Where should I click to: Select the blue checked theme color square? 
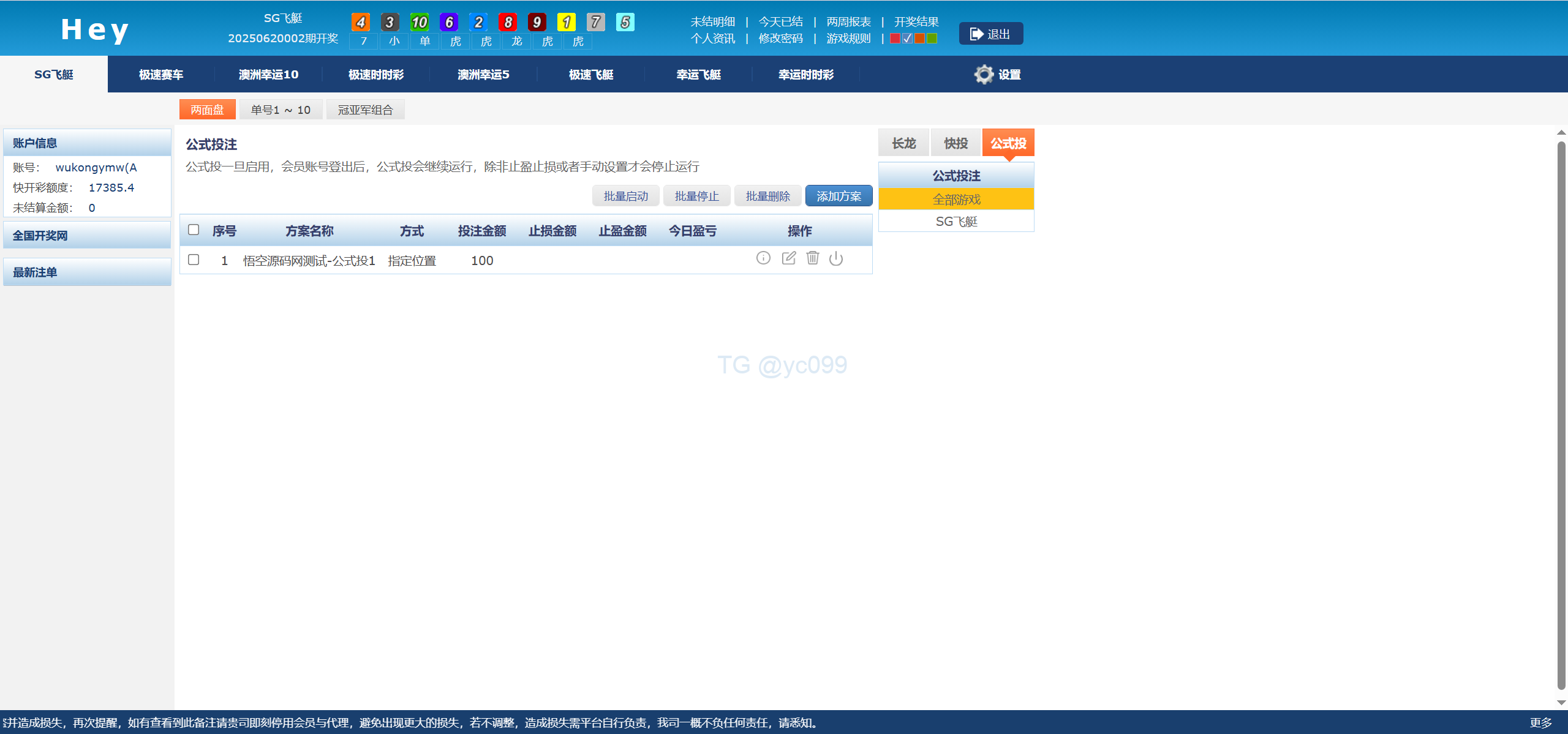tap(907, 39)
